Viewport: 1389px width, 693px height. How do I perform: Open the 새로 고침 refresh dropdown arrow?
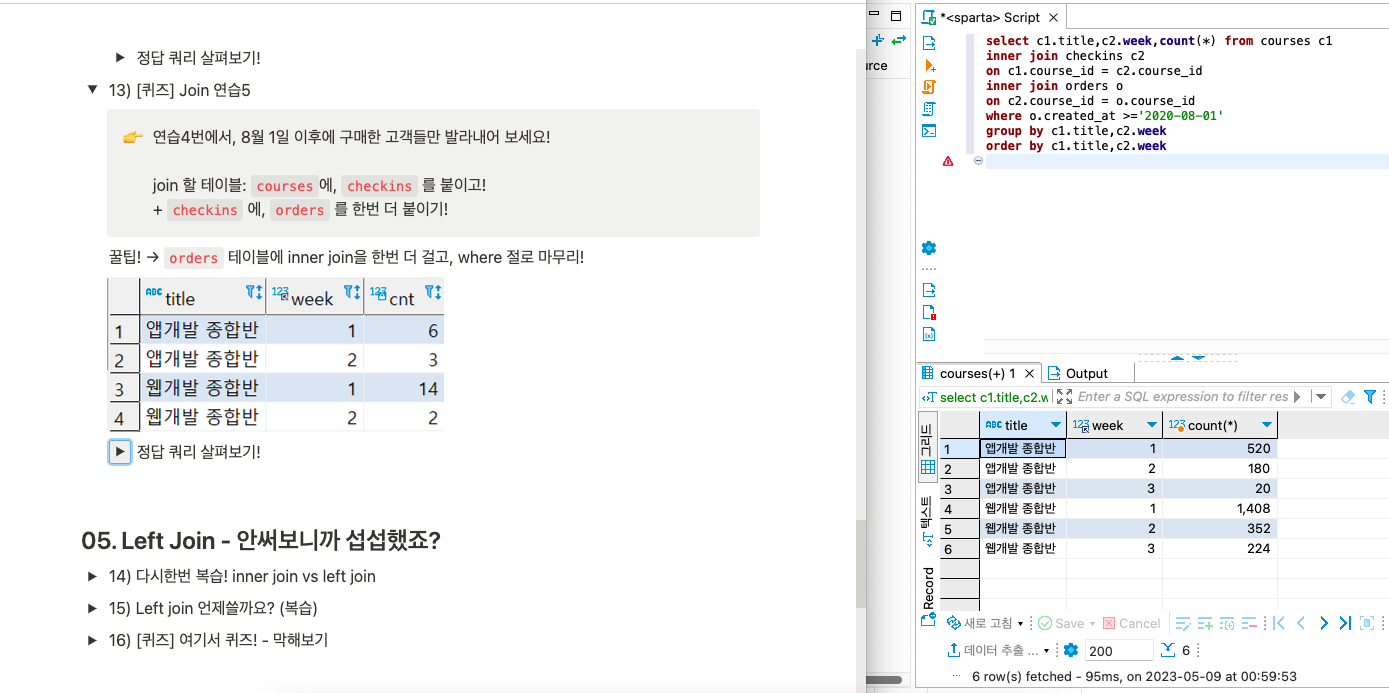coord(1021,624)
